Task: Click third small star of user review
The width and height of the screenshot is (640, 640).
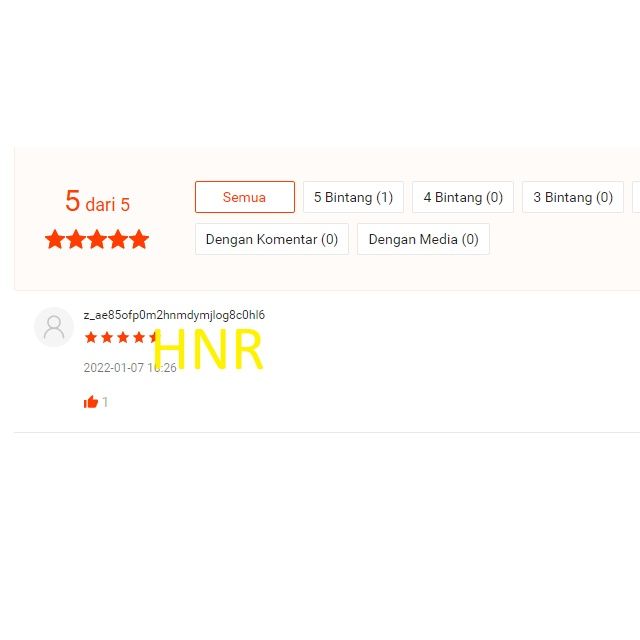Action: (x=123, y=338)
